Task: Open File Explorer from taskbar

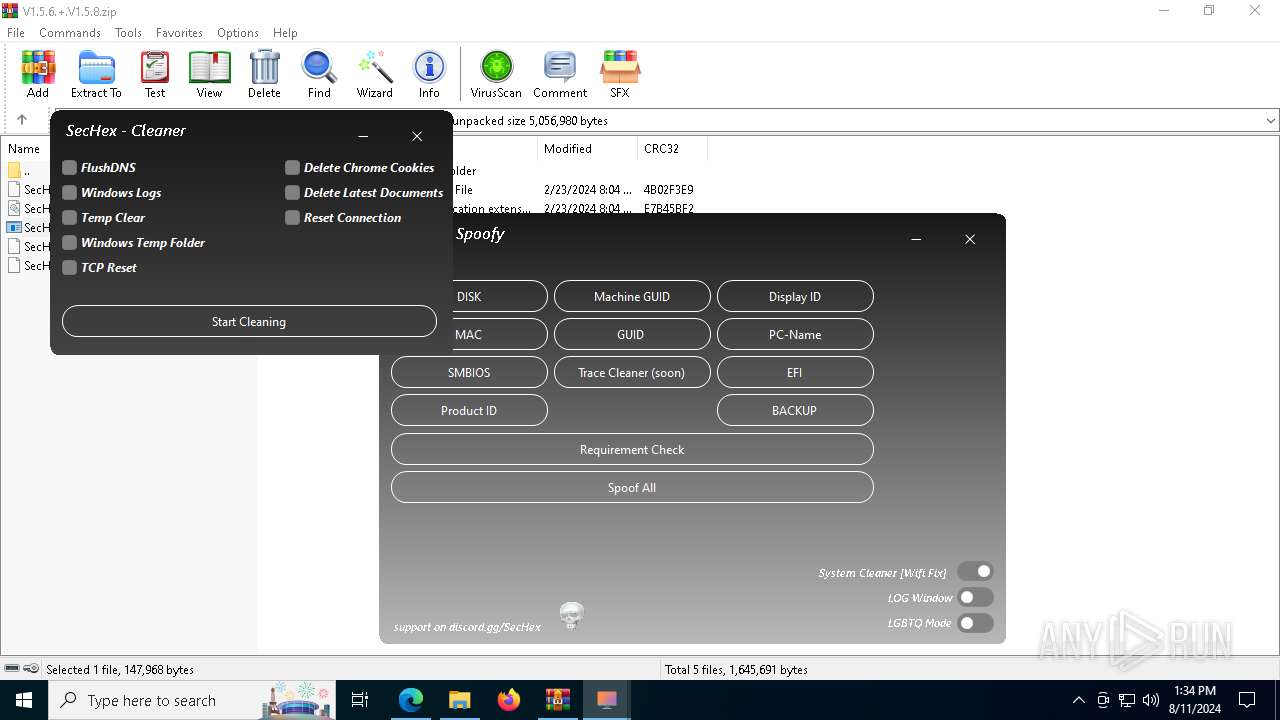Action: (460, 700)
